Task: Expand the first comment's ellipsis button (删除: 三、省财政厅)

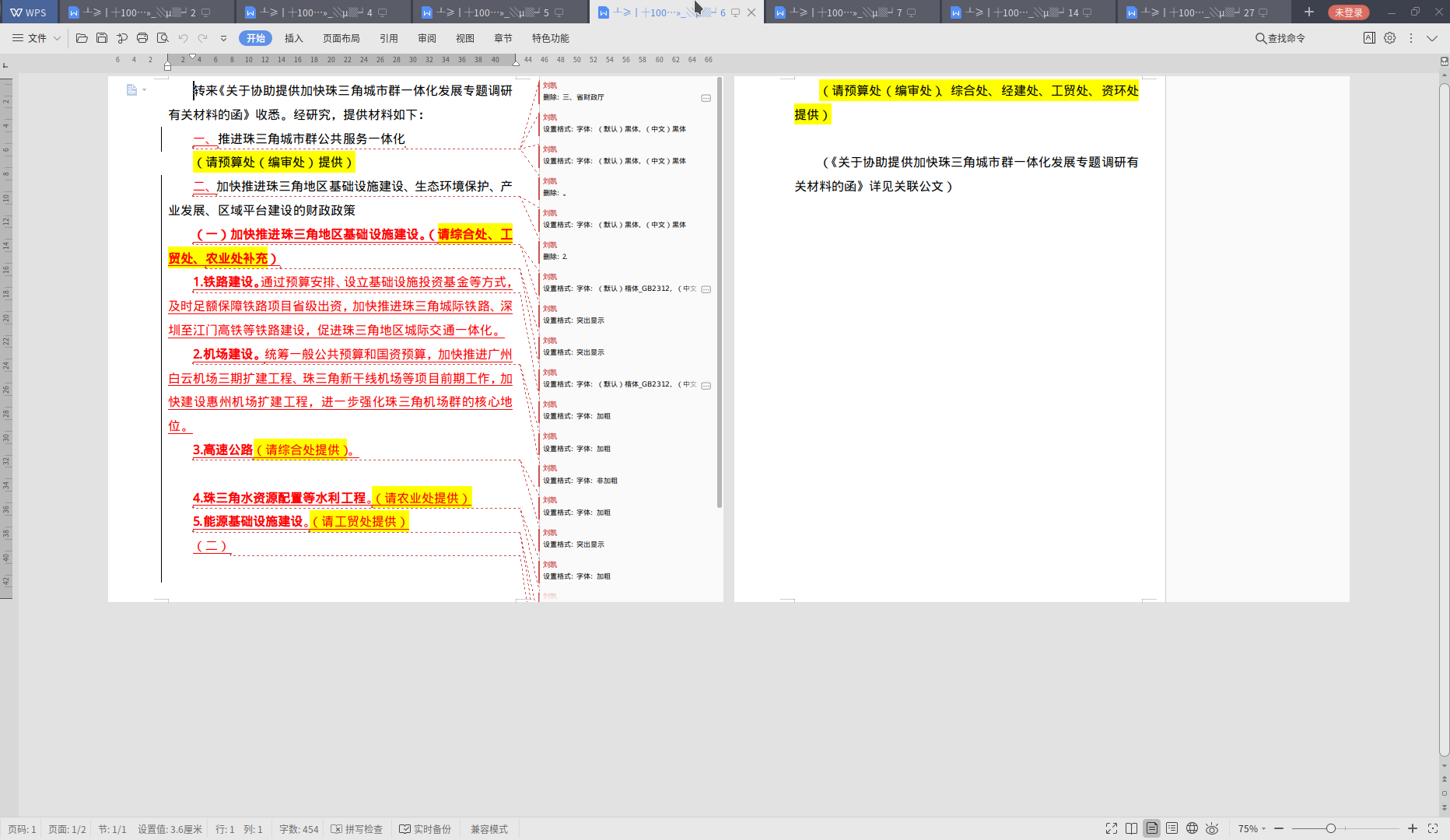Action: [x=706, y=98]
